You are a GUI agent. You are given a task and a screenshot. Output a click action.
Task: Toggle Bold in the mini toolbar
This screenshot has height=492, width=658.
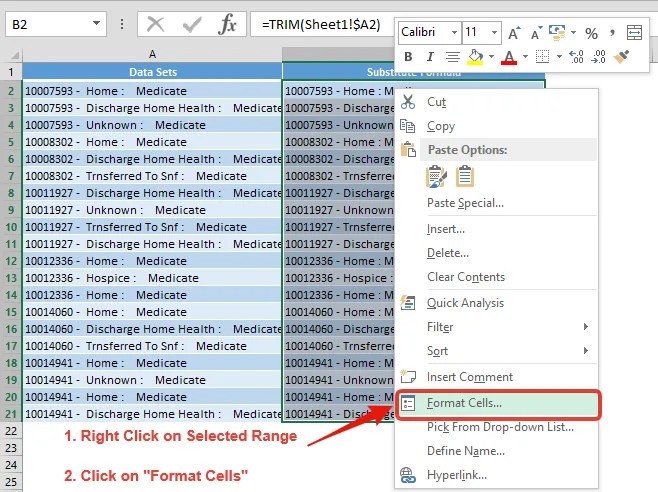pos(408,57)
